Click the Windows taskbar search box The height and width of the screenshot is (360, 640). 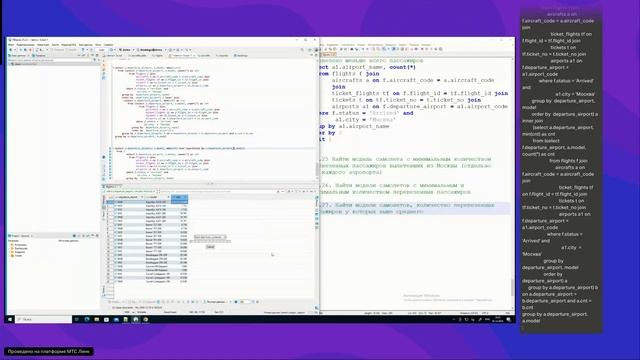44,320
